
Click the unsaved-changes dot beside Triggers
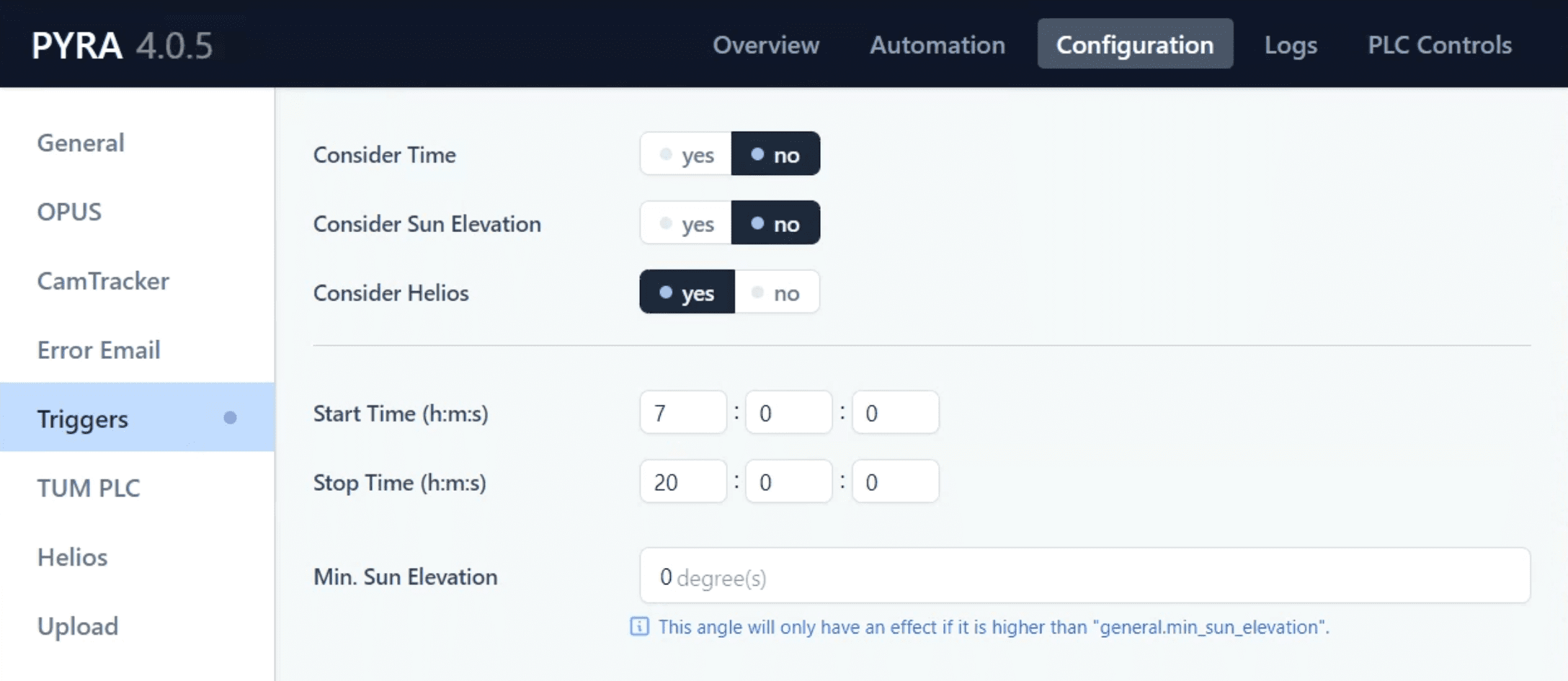tap(230, 418)
